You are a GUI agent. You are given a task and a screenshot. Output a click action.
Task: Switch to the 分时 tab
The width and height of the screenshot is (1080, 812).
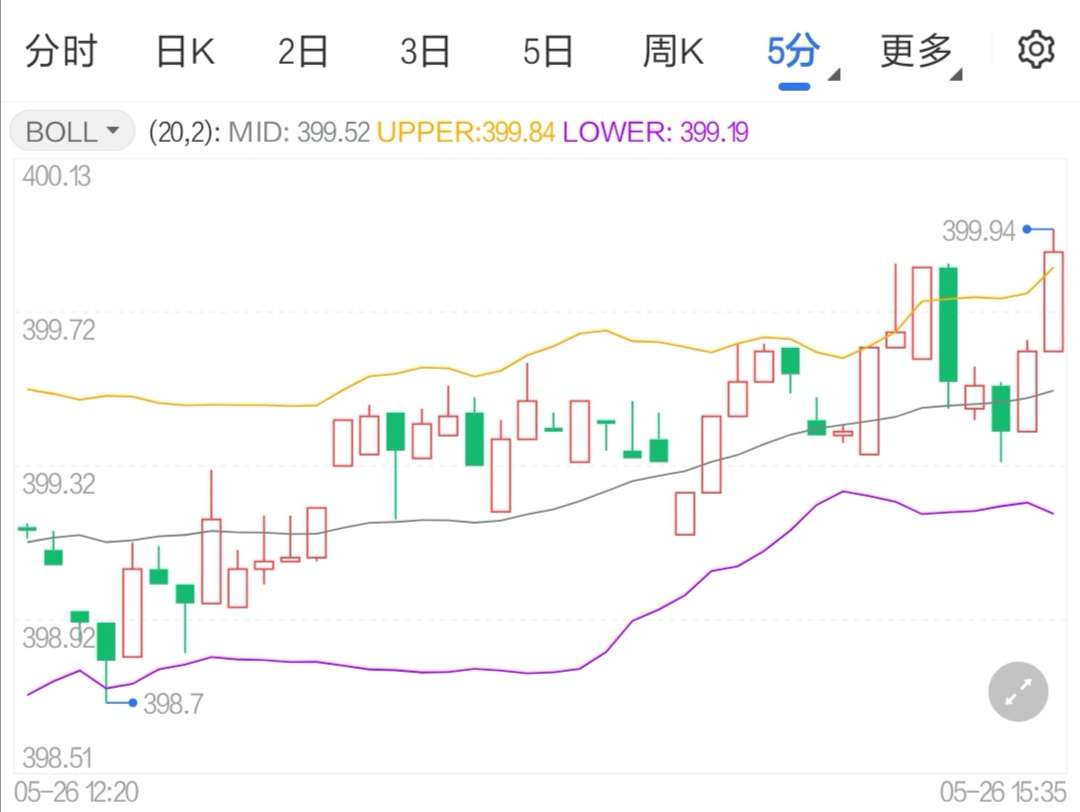click(x=61, y=52)
